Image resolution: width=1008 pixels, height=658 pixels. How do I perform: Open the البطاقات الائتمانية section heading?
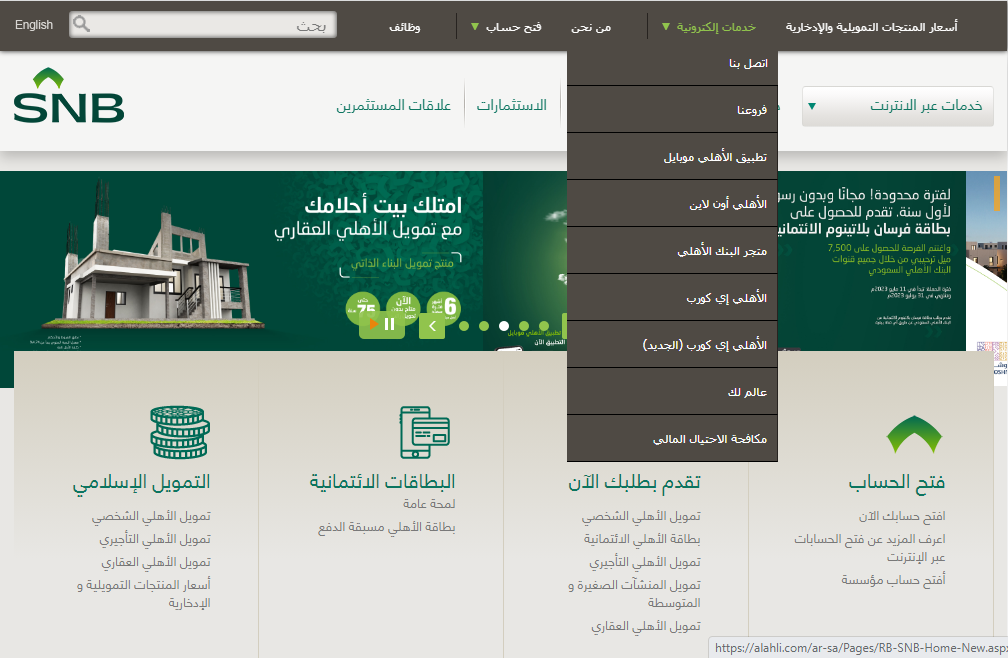pyautogui.click(x=382, y=482)
